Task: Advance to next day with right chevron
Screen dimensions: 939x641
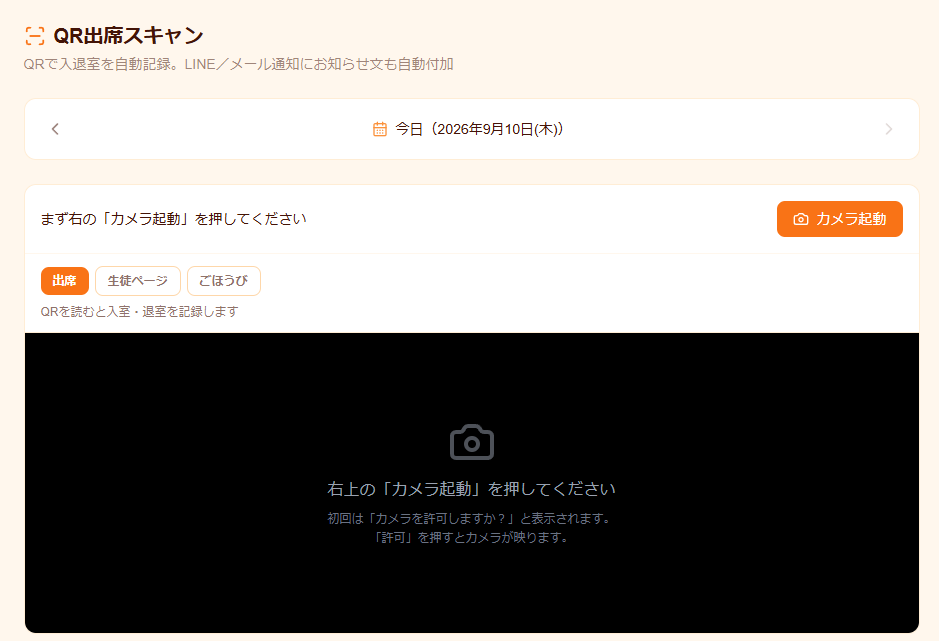Action: [889, 129]
